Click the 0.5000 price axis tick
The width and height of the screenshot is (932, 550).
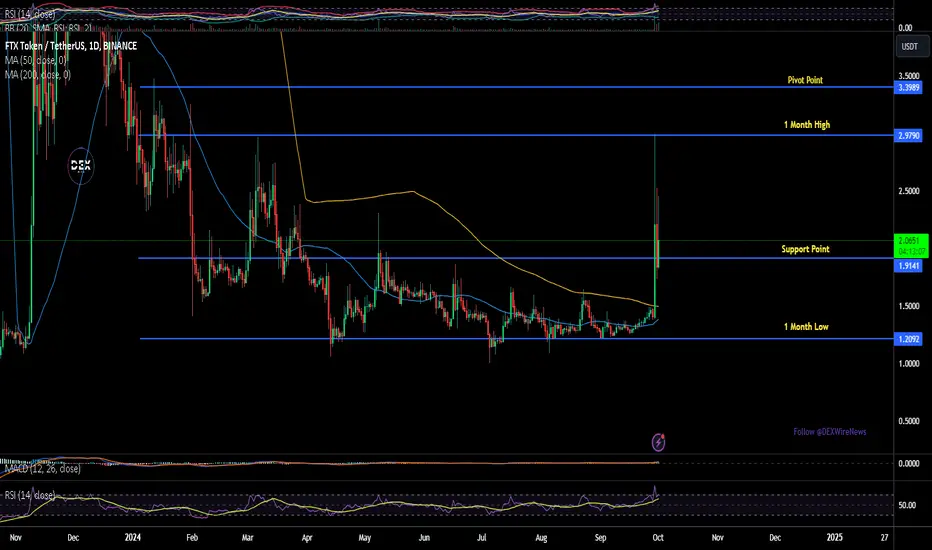908,421
